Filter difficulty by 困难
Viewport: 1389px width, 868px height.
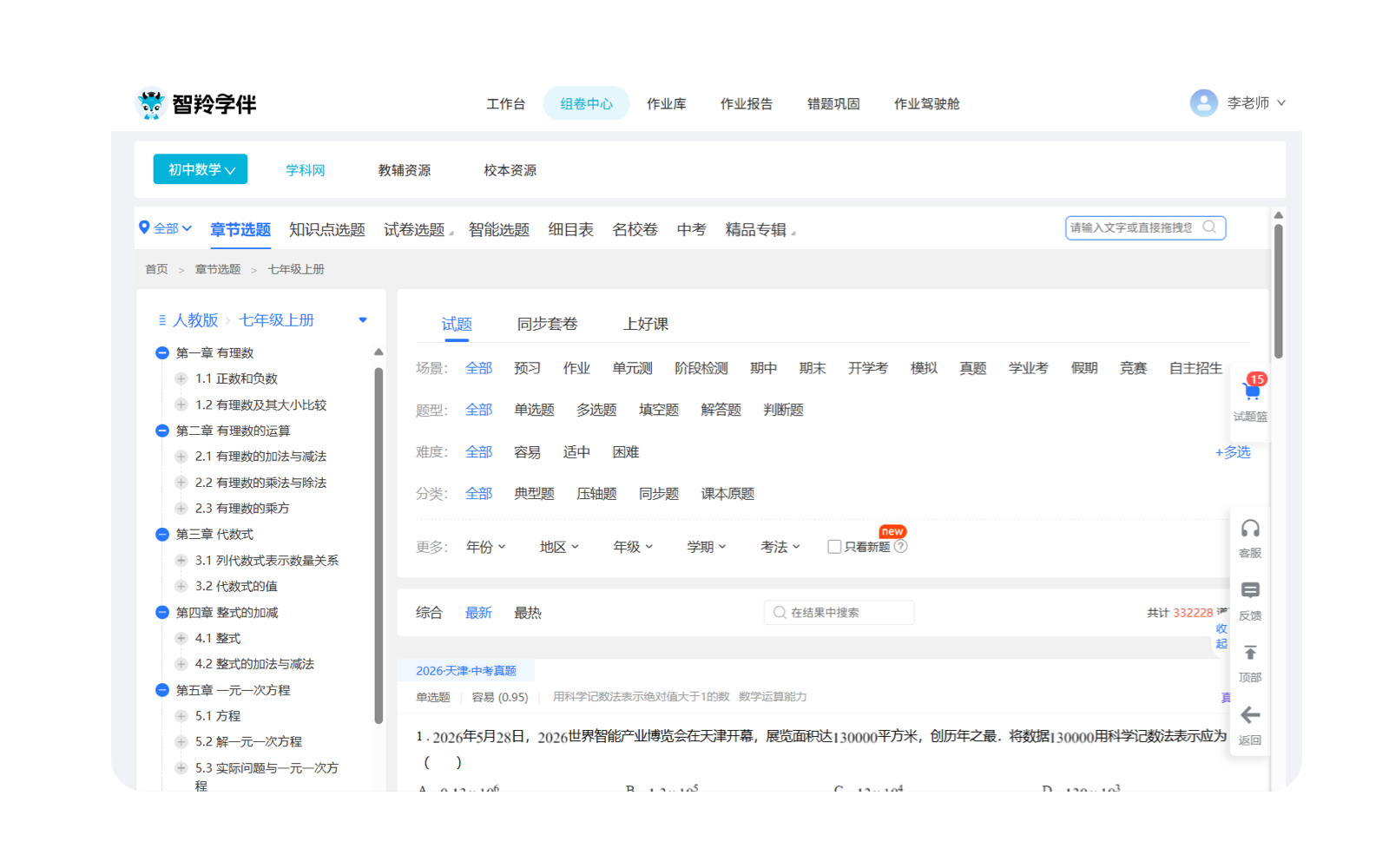[626, 452]
